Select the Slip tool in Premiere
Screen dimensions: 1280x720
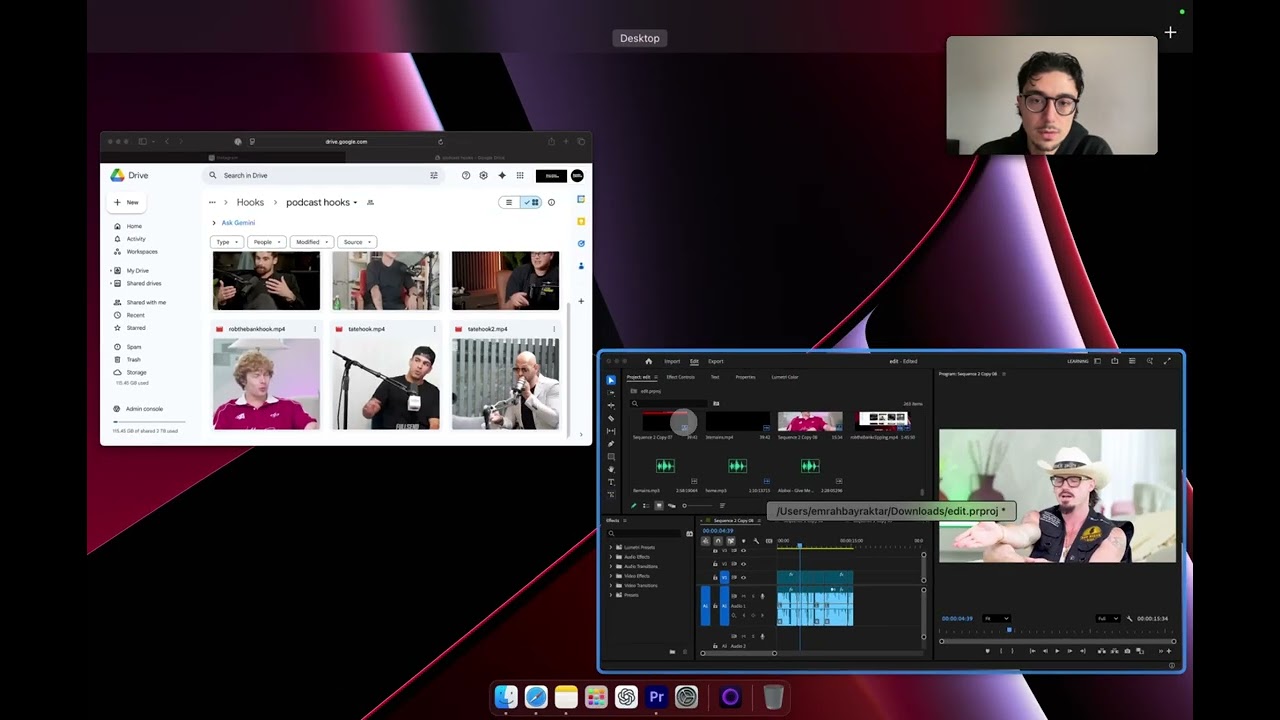pos(611,431)
